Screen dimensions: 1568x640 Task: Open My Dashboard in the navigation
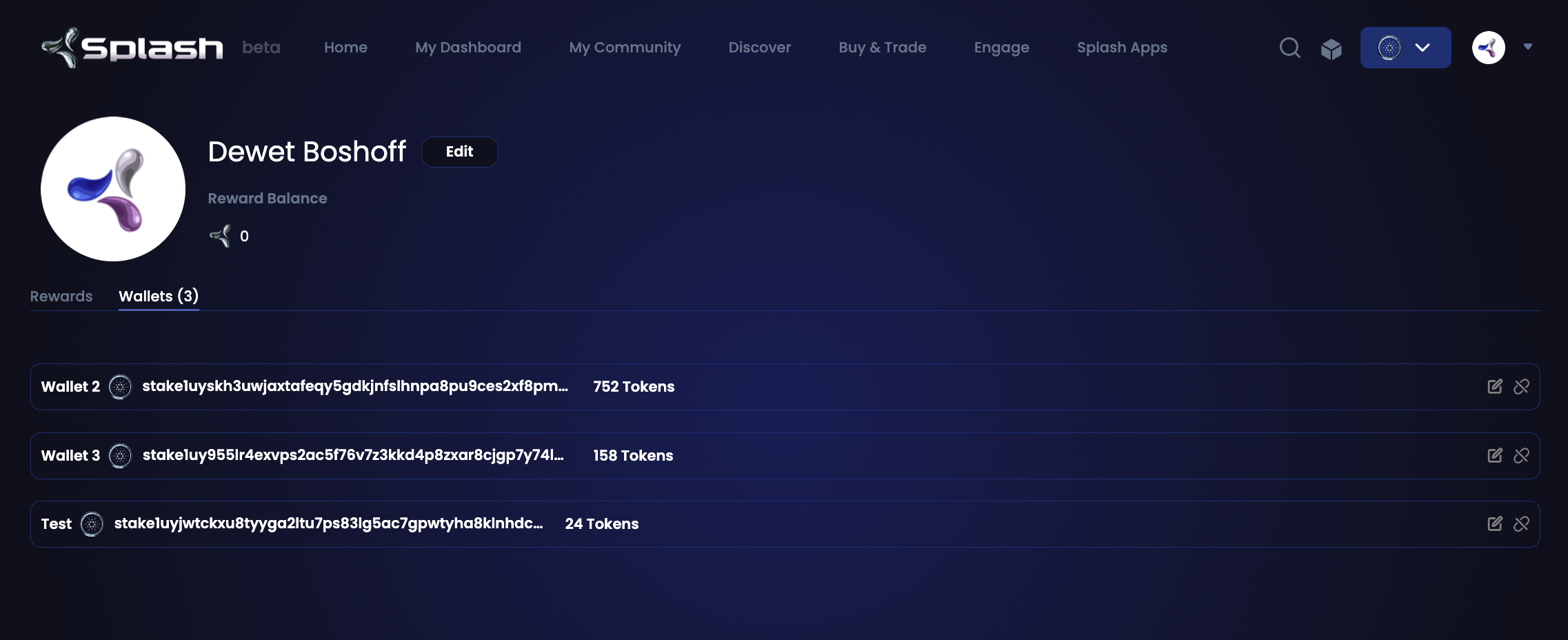pos(468,48)
